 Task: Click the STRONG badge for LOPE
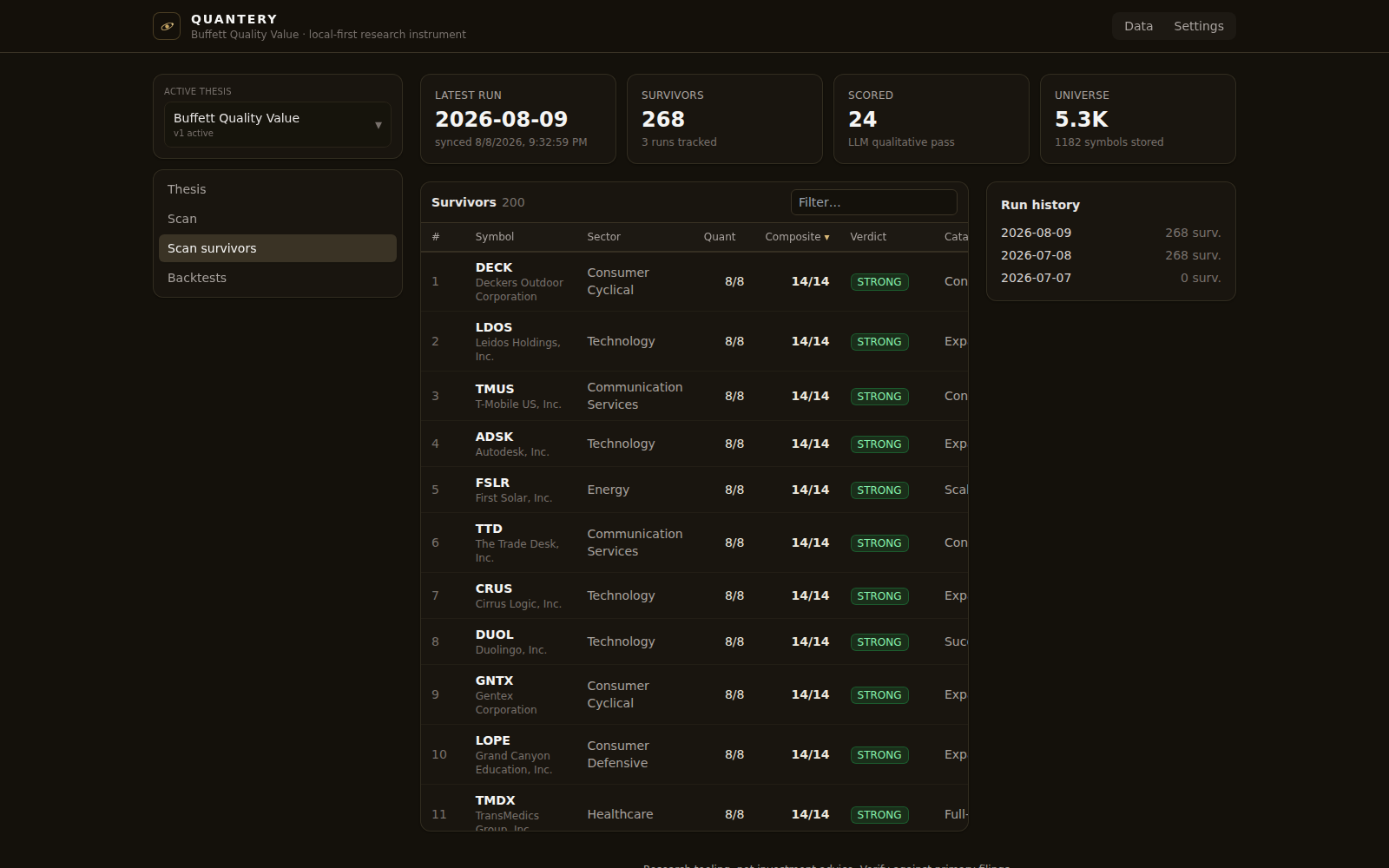[879, 755]
